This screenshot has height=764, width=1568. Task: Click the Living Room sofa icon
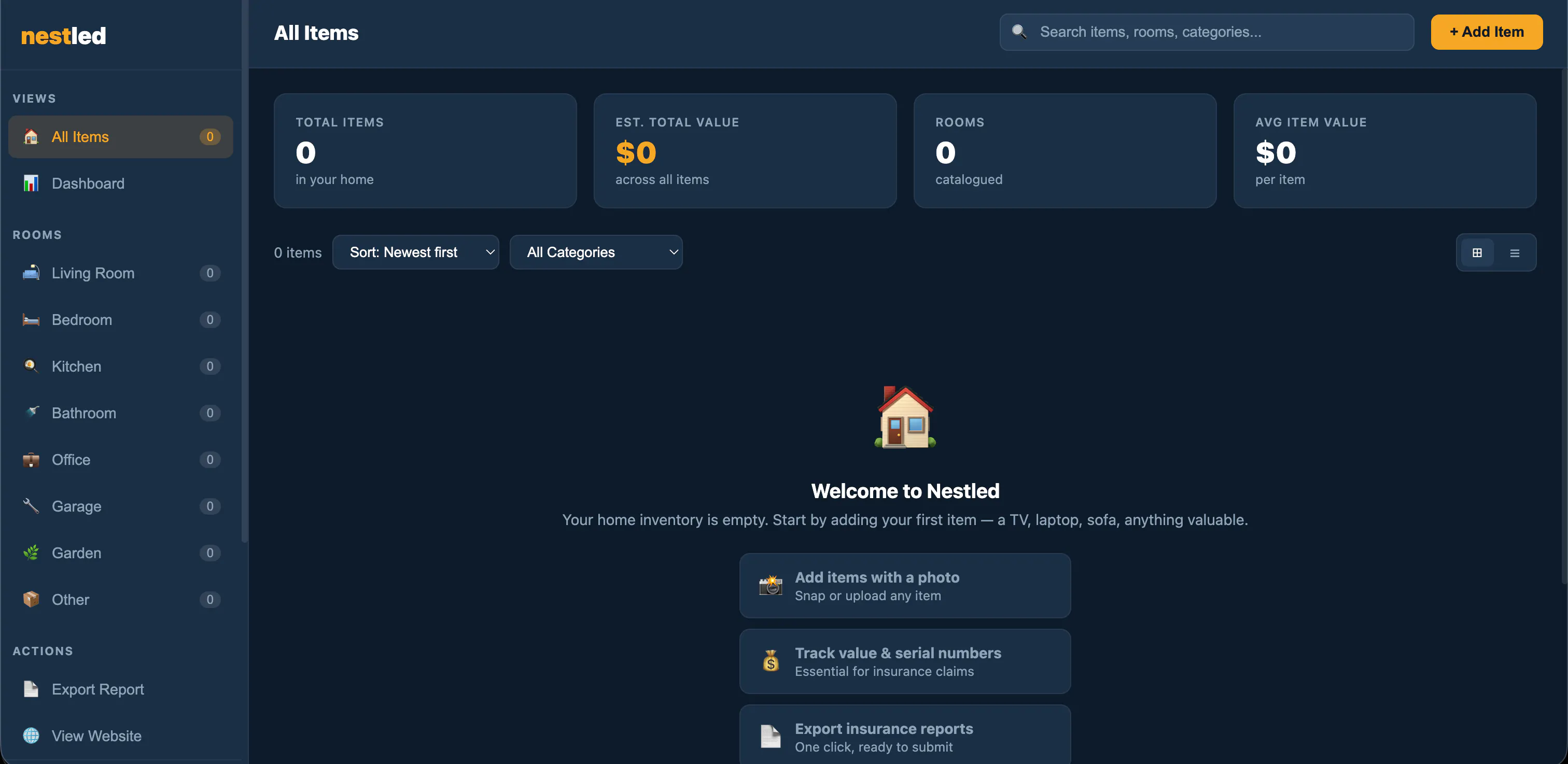click(31, 273)
